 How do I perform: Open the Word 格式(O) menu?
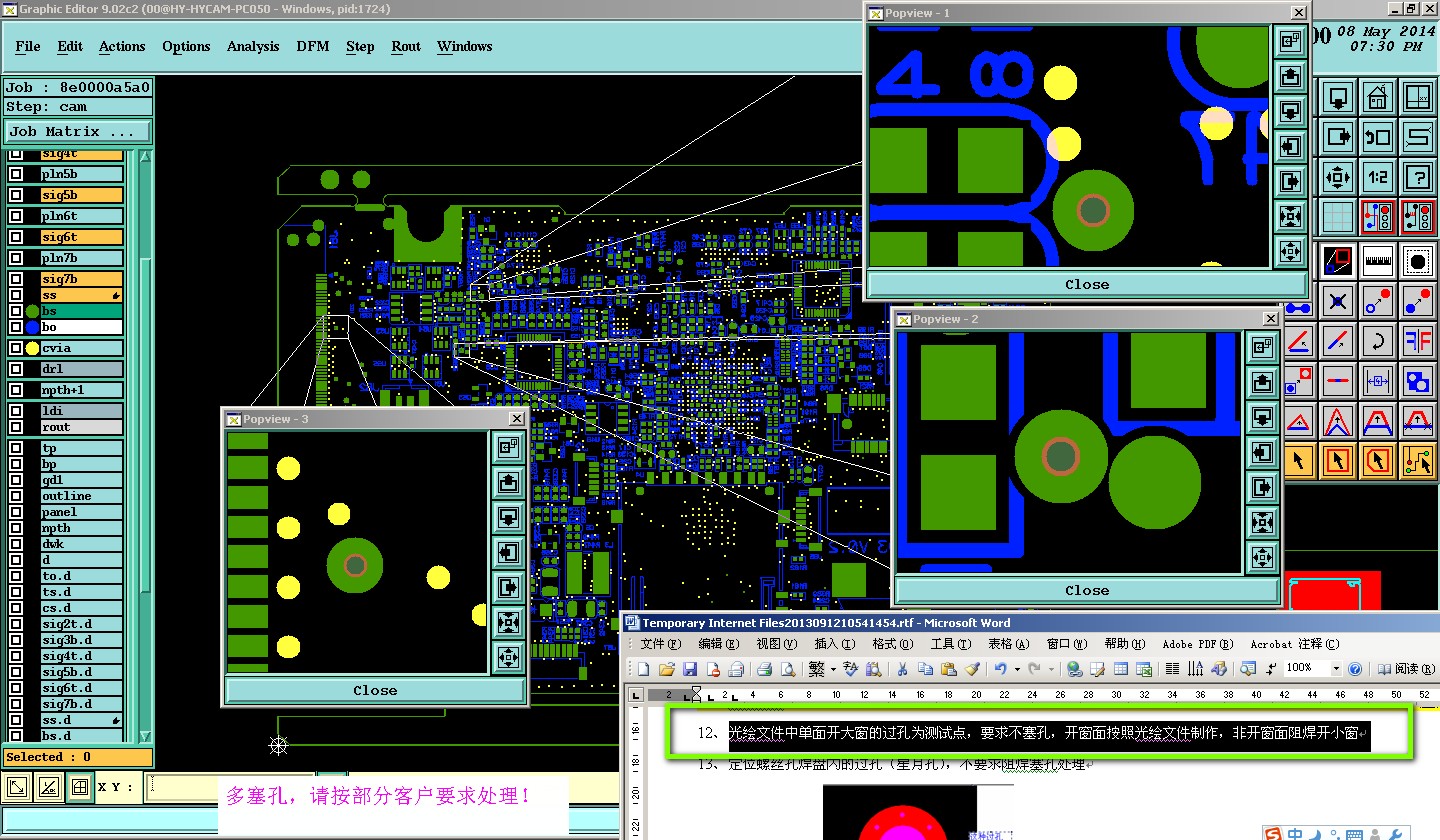(x=892, y=644)
